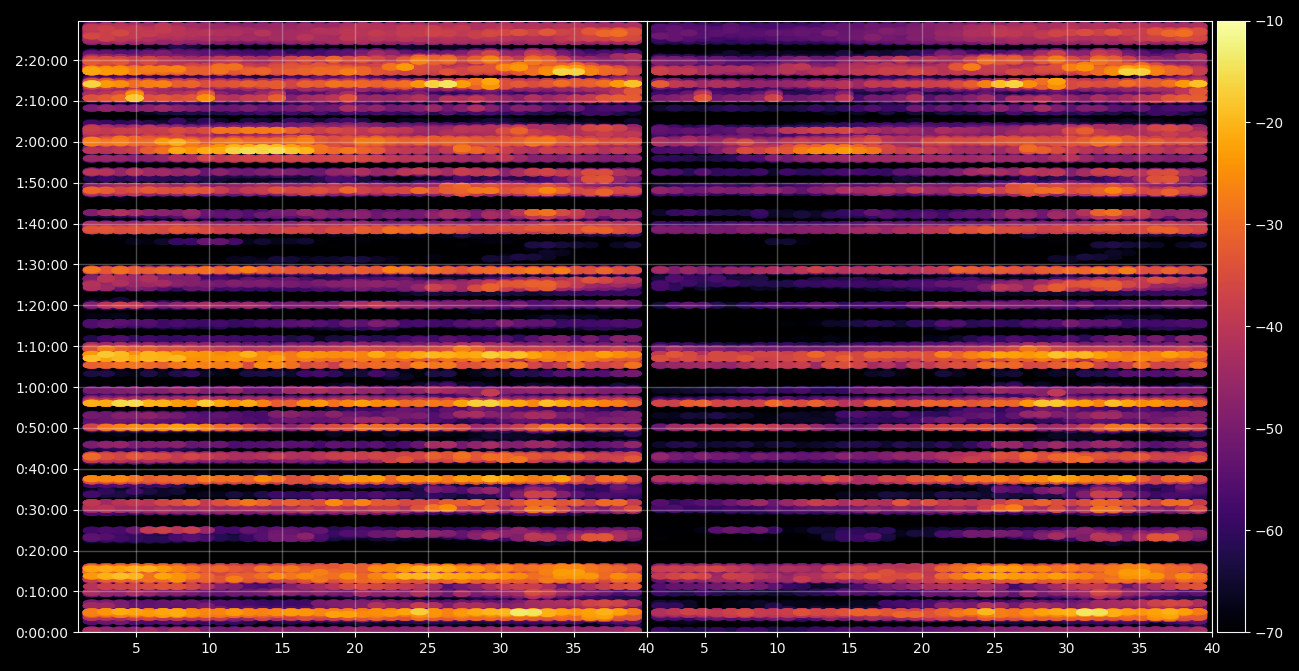This screenshot has height=671, width=1299.
Task: Click the 2:00:00 y-axis tick label
Action: 42,142
